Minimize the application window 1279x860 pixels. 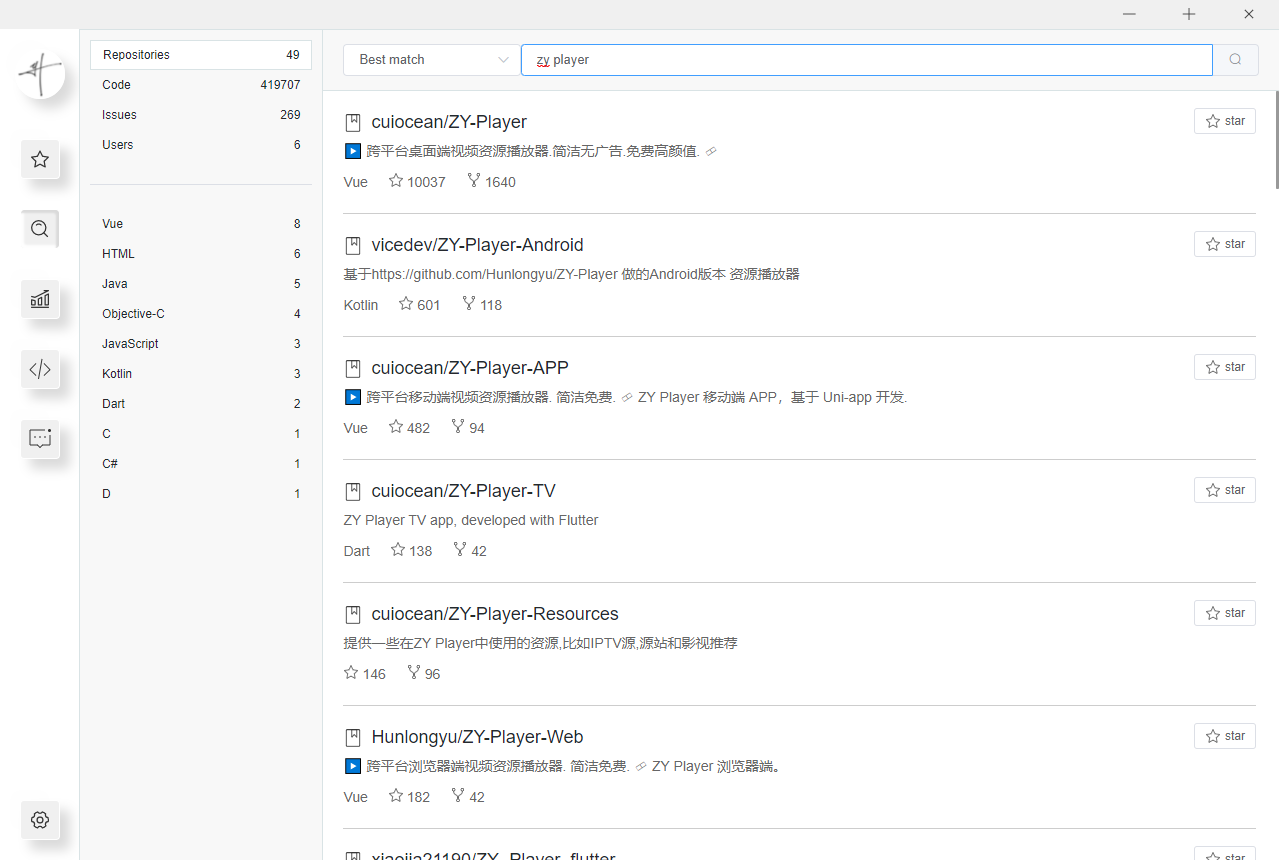1129,14
